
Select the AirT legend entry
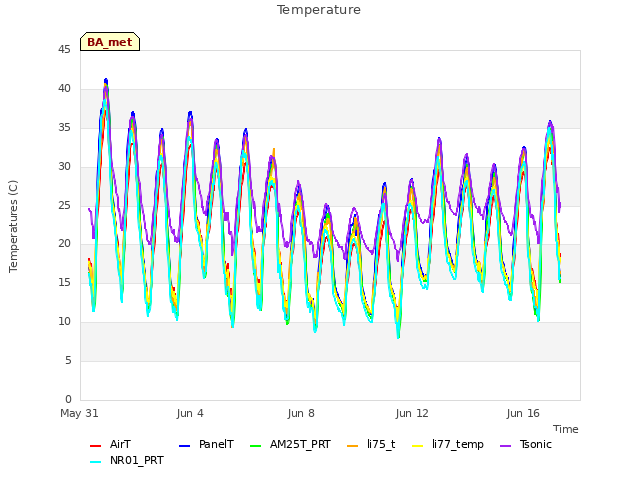[x=110, y=444]
